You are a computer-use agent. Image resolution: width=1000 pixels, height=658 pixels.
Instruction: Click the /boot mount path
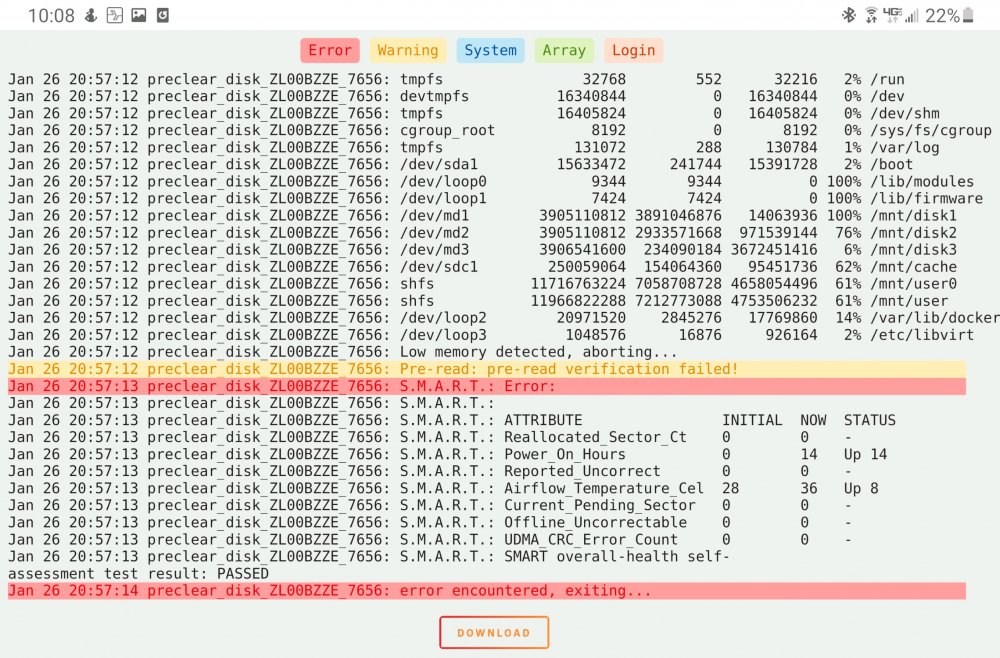coord(892,164)
